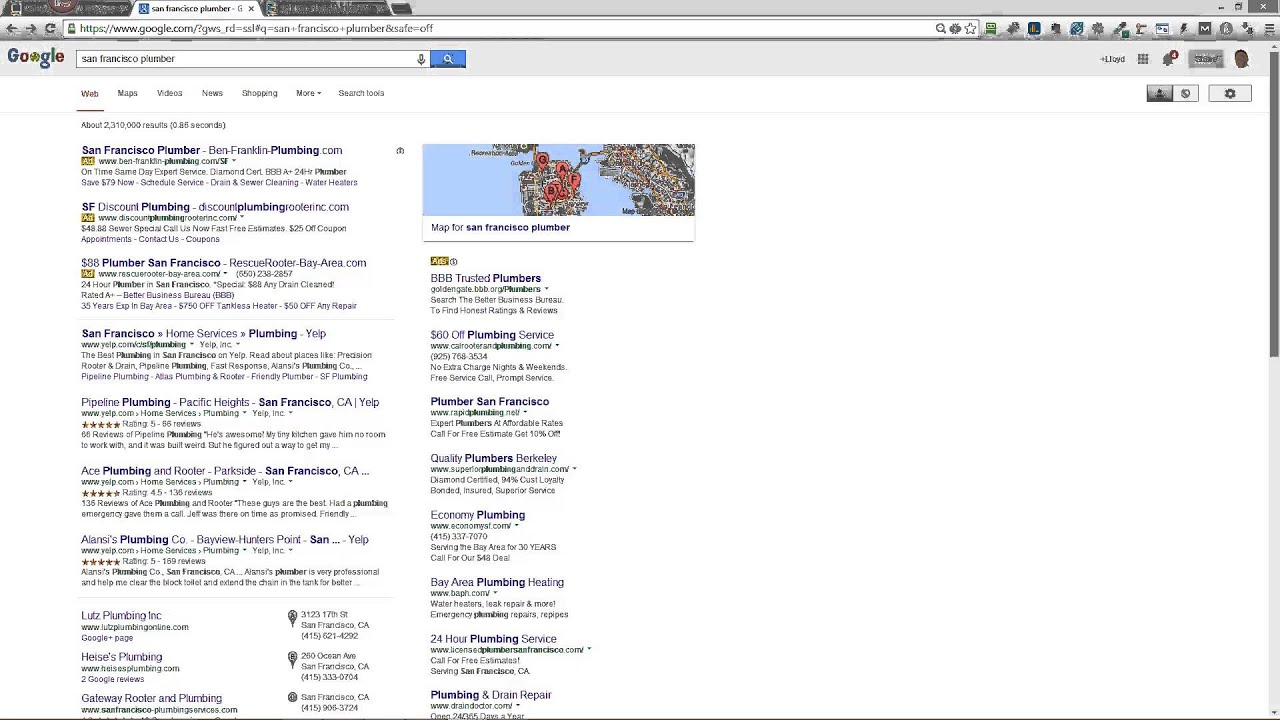Open the San Francisco plumber map thumbnail
This screenshot has width=1280, height=720.
click(559, 180)
